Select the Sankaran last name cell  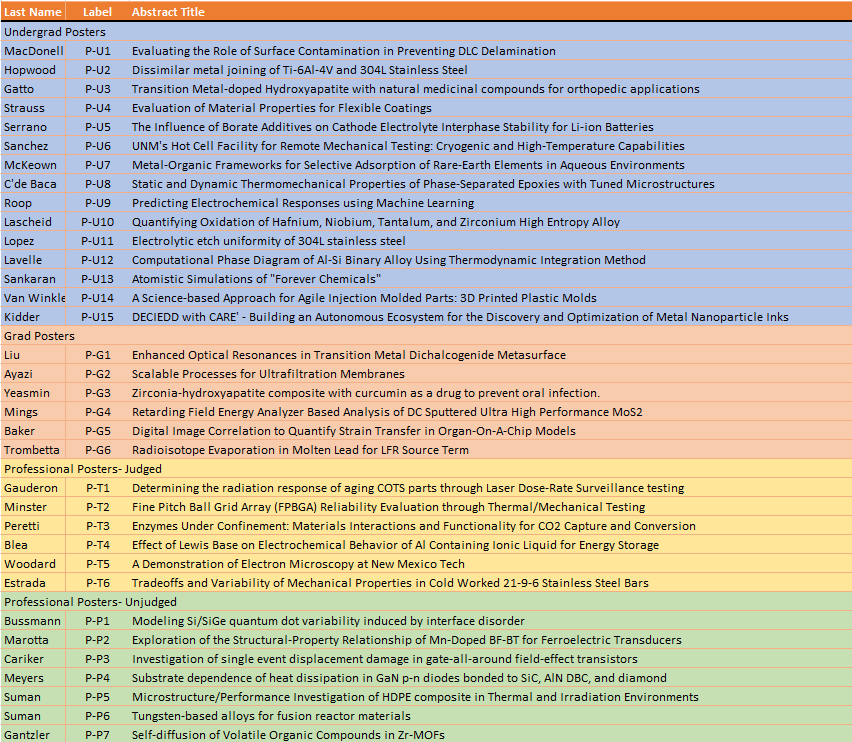tap(33, 279)
